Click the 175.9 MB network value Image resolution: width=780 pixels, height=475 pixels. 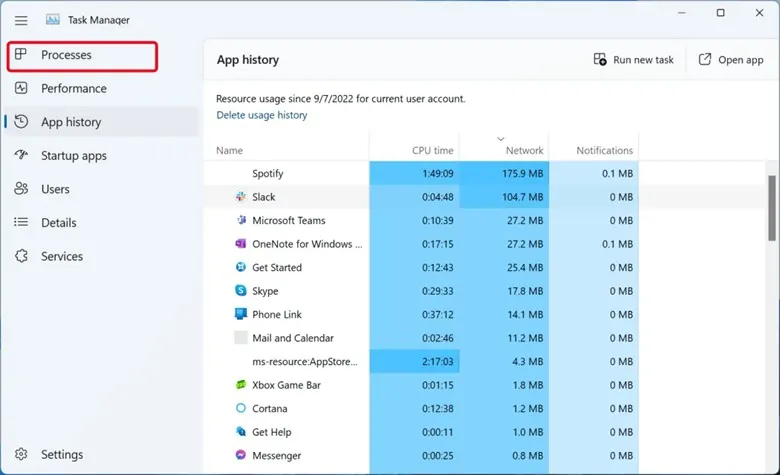pos(522,173)
